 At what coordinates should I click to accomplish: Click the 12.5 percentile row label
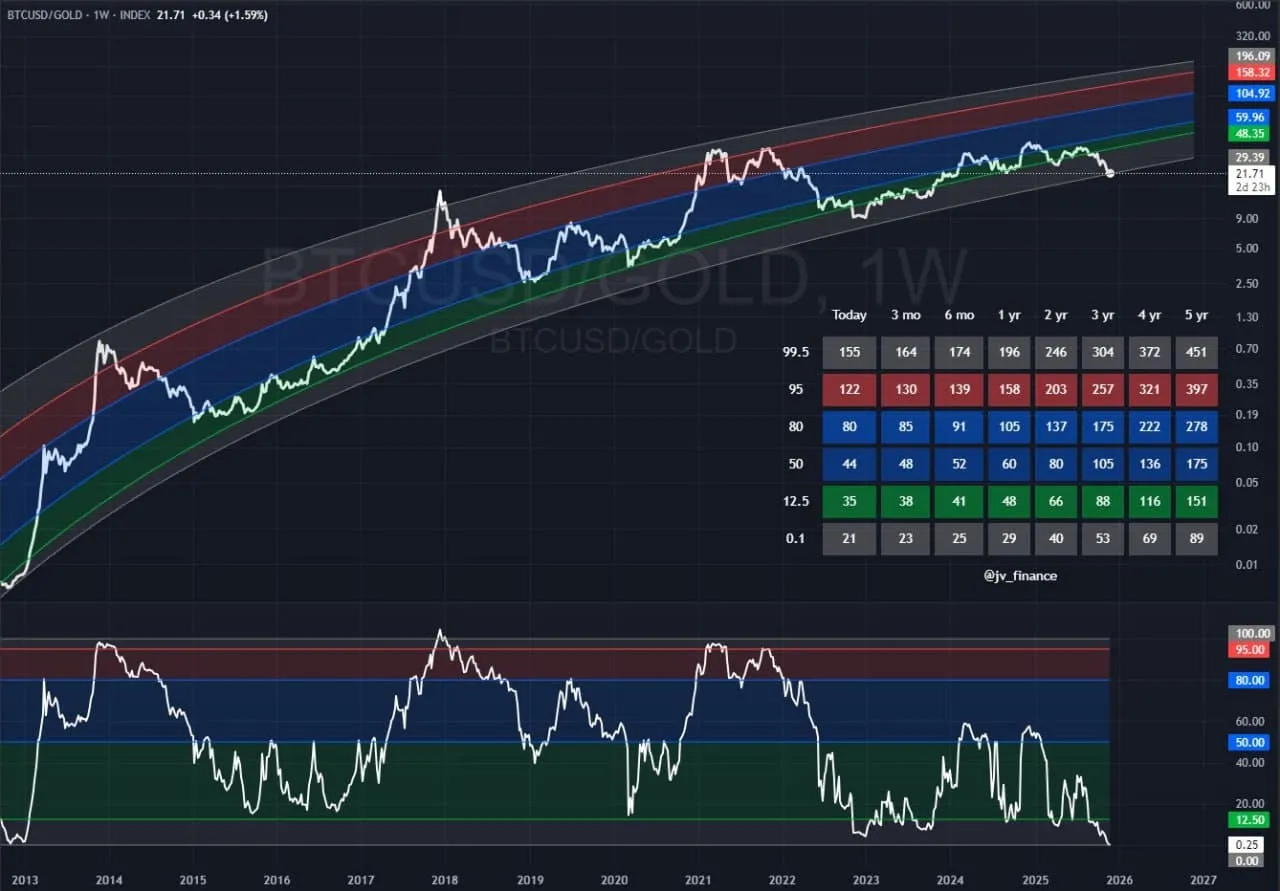click(x=797, y=501)
